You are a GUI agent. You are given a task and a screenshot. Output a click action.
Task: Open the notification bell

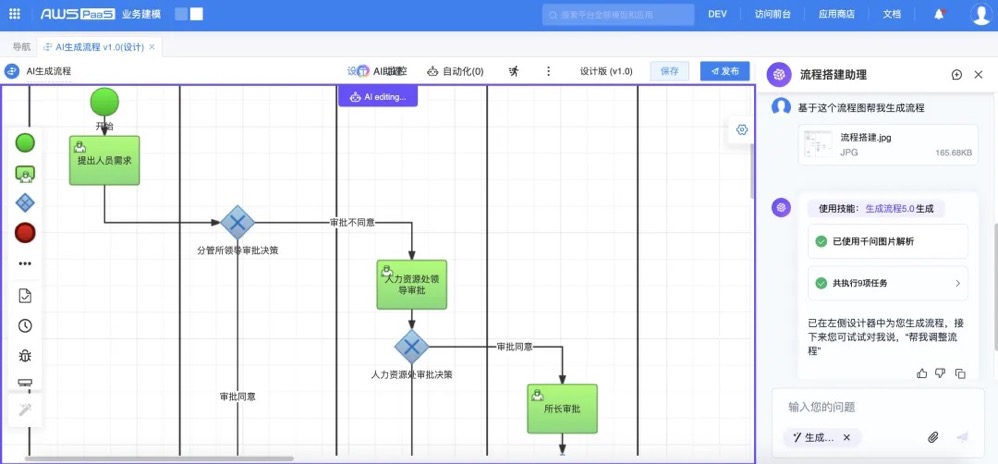939,14
